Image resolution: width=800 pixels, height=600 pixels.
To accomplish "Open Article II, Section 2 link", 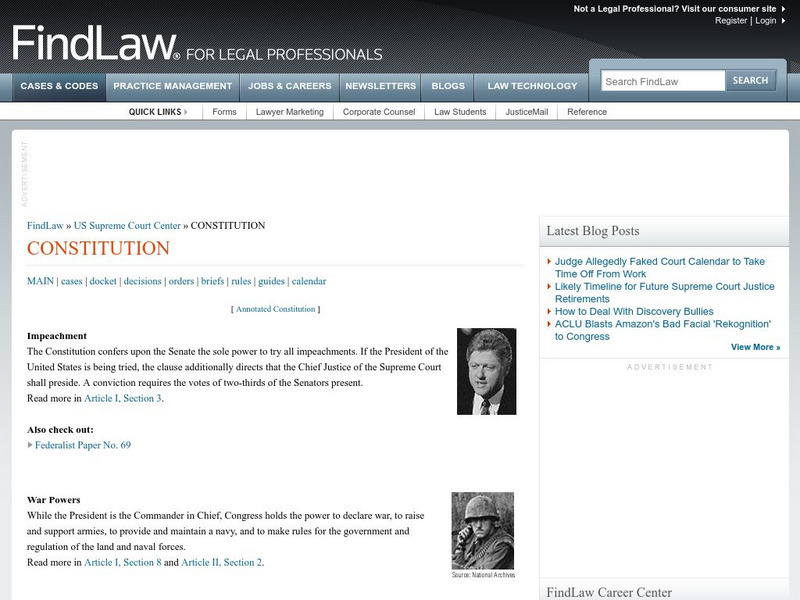I will (x=222, y=562).
